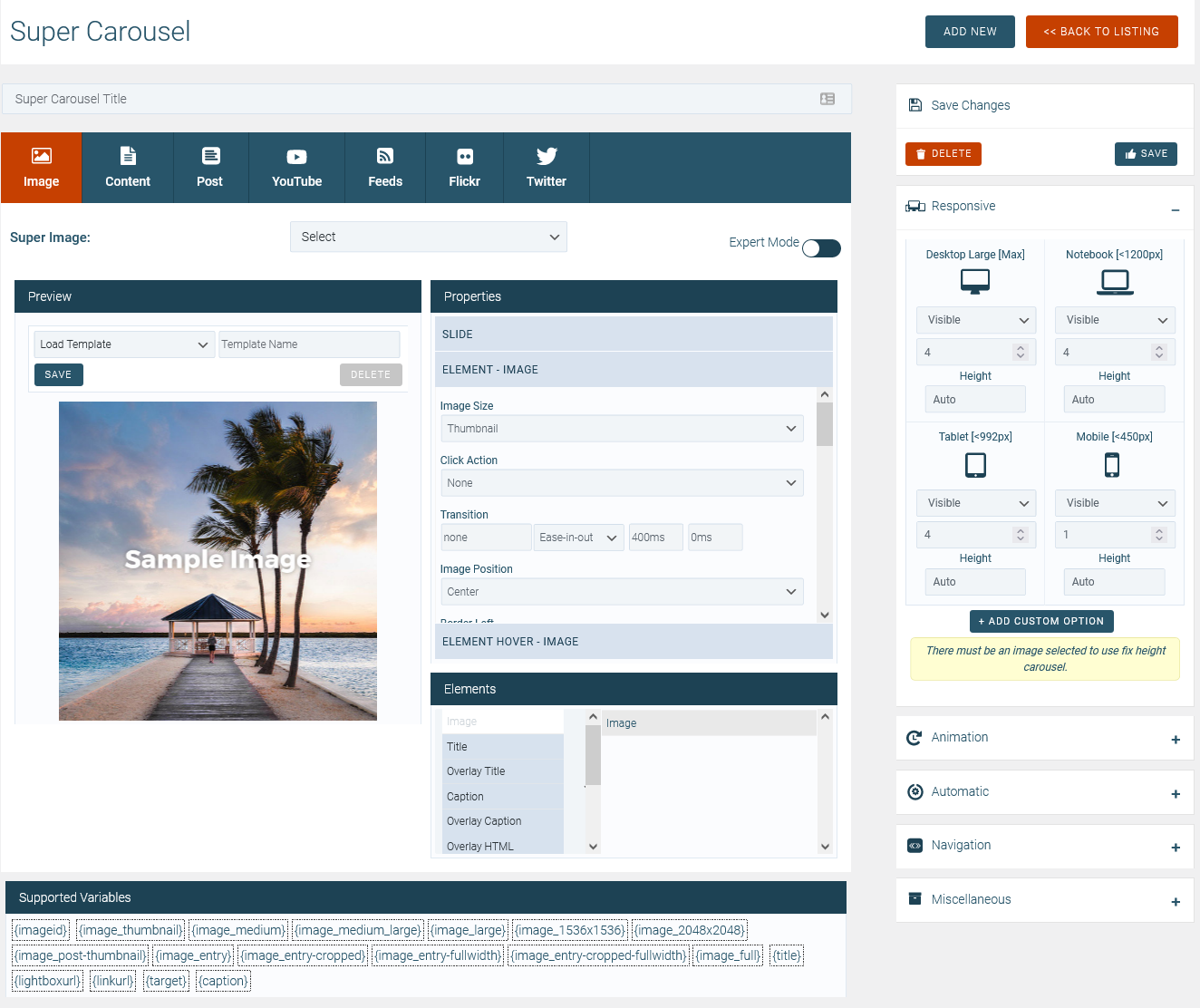The height and width of the screenshot is (1008, 1200).
Task: Click the Save Changes floppy disk icon
Action: pyautogui.click(x=915, y=105)
